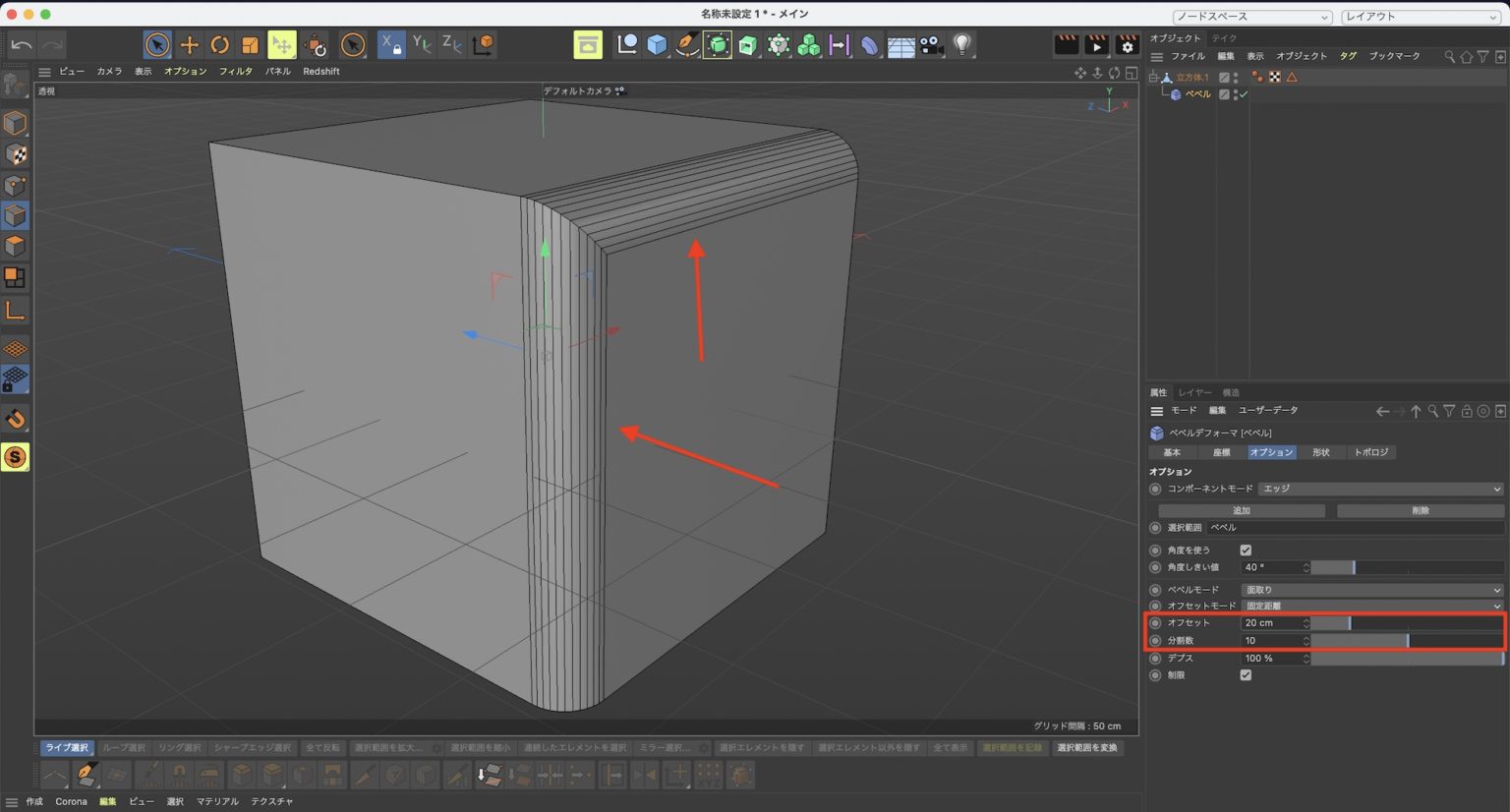Select the Live Selection tool in the toolbar
The height and width of the screenshot is (812, 1510).
pos(156,44)
